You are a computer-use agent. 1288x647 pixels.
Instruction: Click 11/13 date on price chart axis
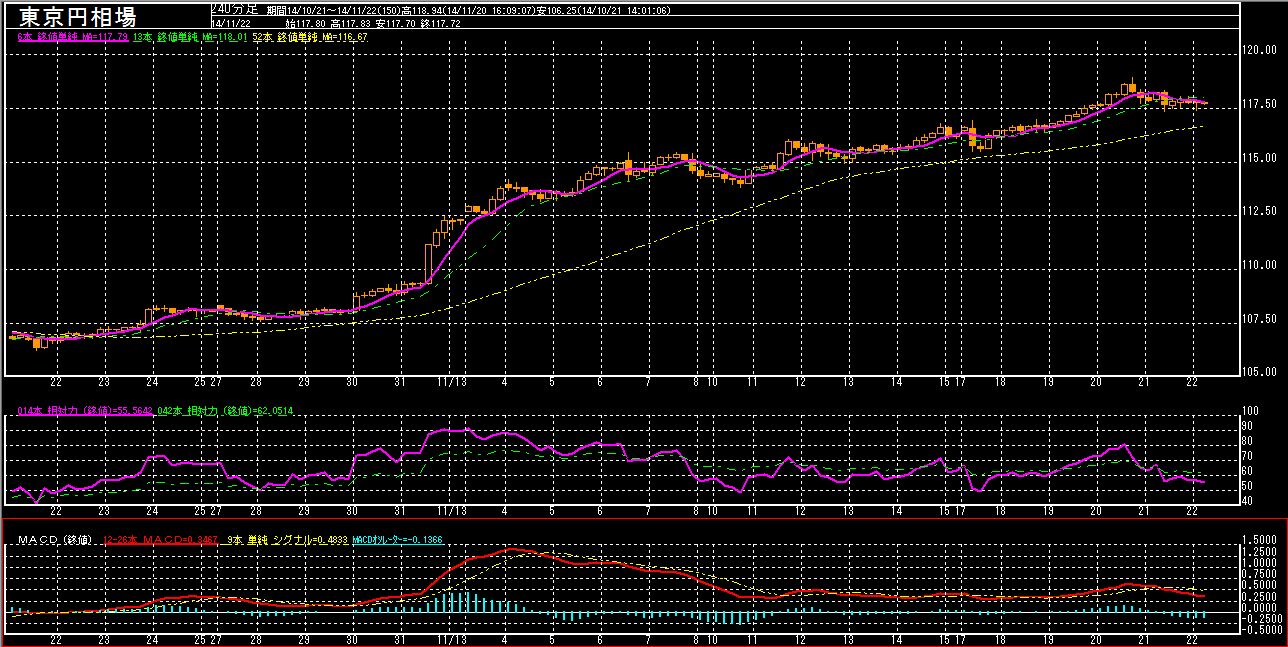[x=452, y=382]
